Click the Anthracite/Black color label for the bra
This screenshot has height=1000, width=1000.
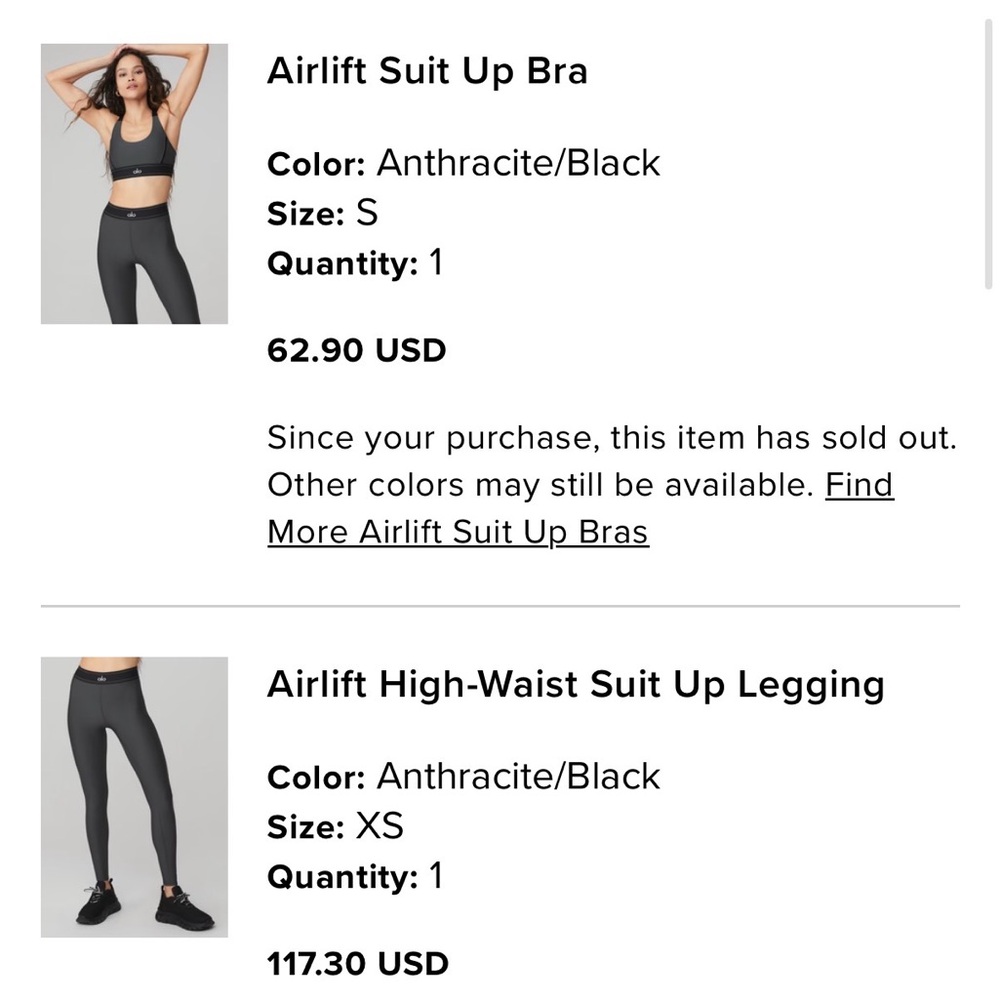click(517, 162)
